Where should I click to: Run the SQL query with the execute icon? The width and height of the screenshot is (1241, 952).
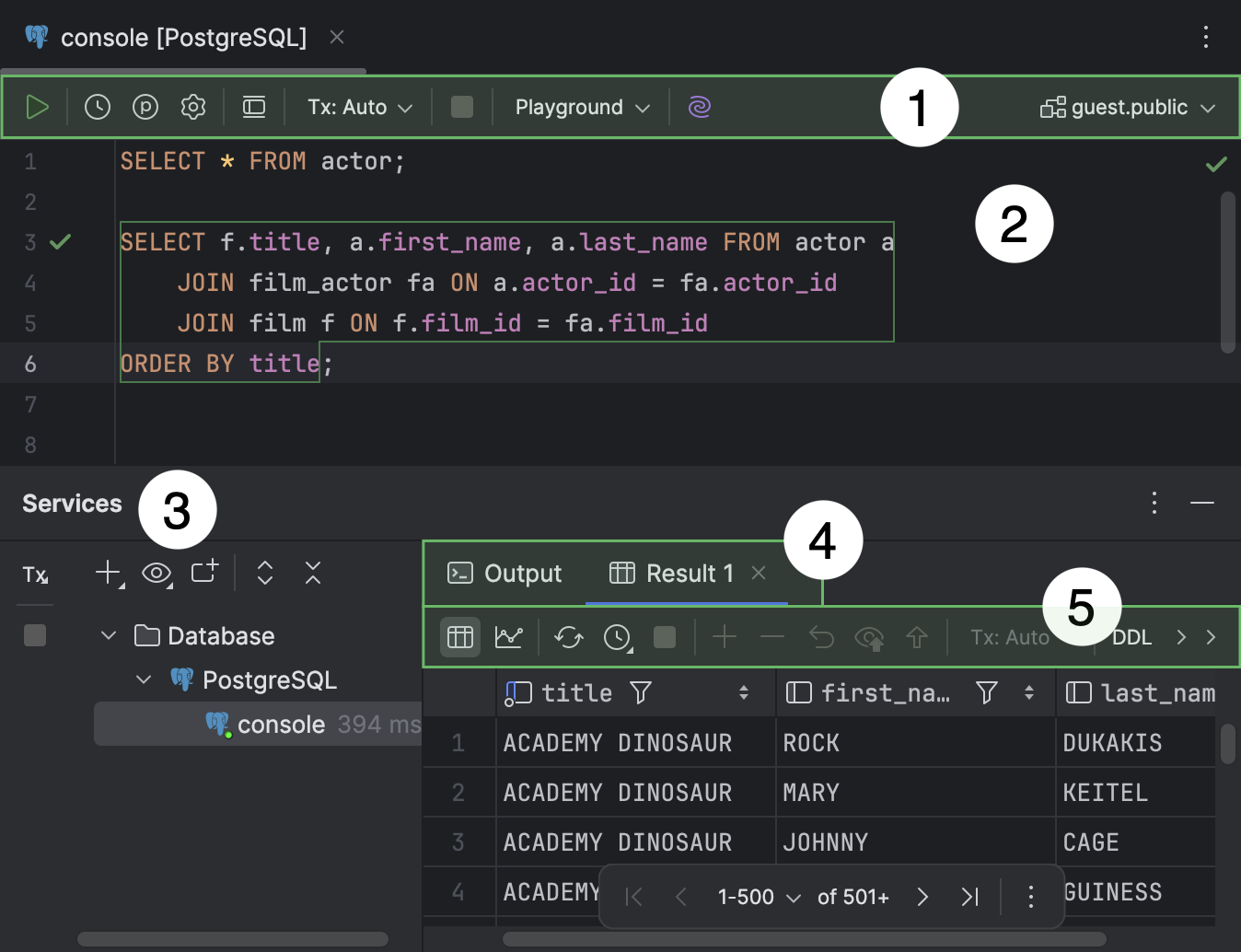38,107
